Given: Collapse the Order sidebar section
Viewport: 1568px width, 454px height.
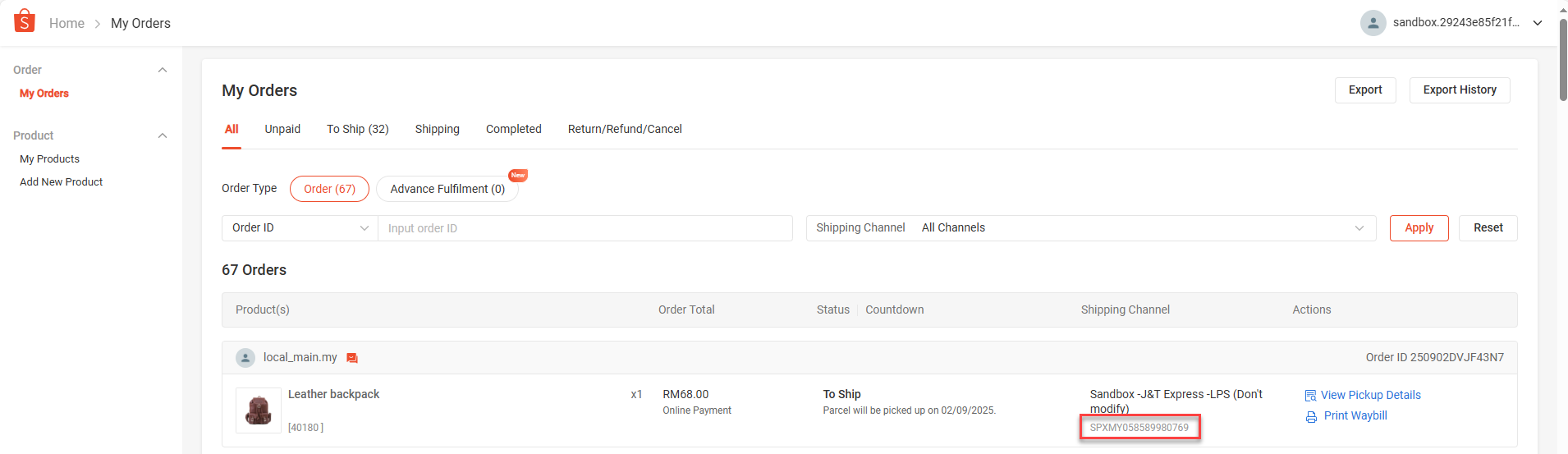Looking at the screenshot, I should pyautogui.click(x=163, y=70).
